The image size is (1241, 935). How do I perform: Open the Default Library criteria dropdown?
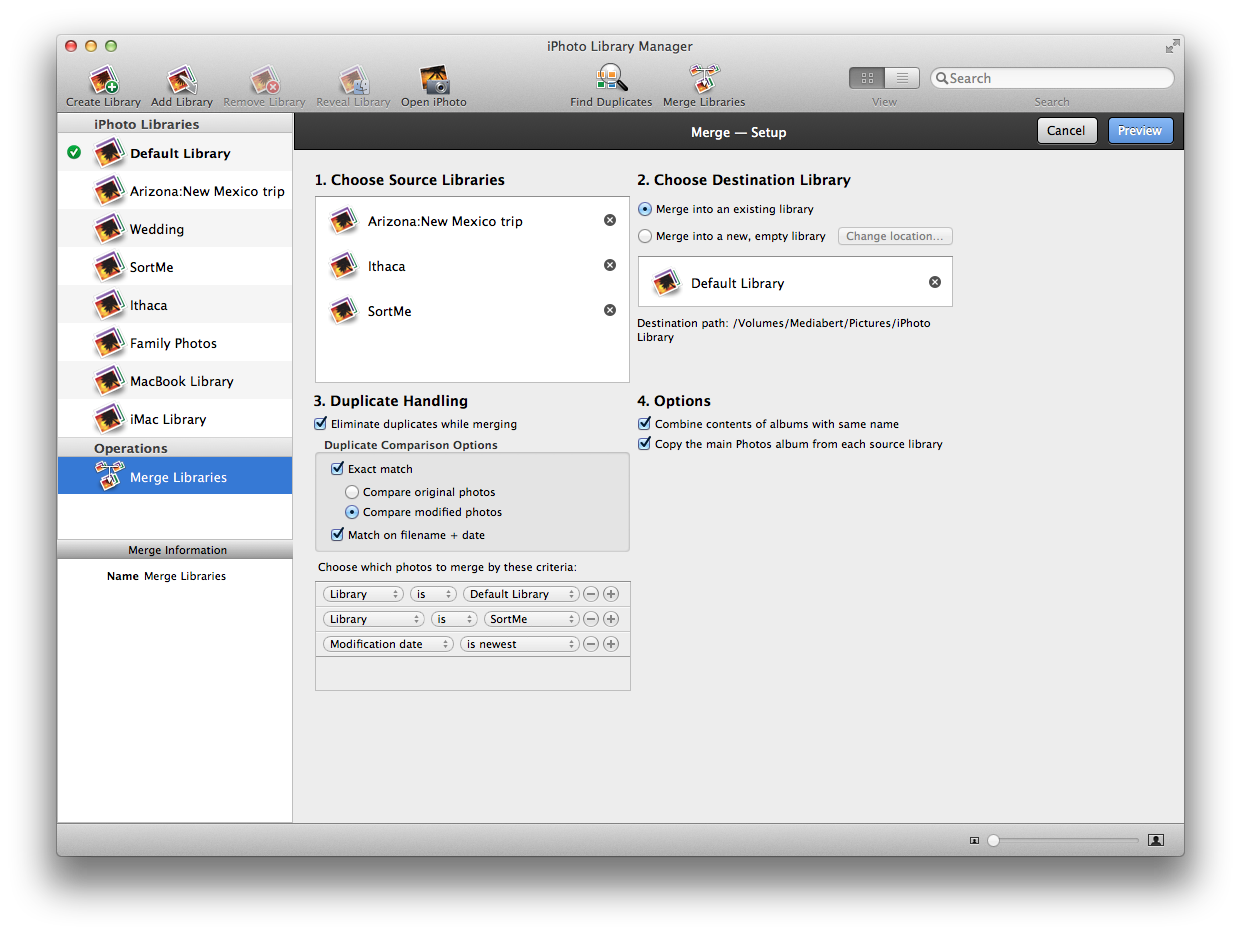coord(521,594)
